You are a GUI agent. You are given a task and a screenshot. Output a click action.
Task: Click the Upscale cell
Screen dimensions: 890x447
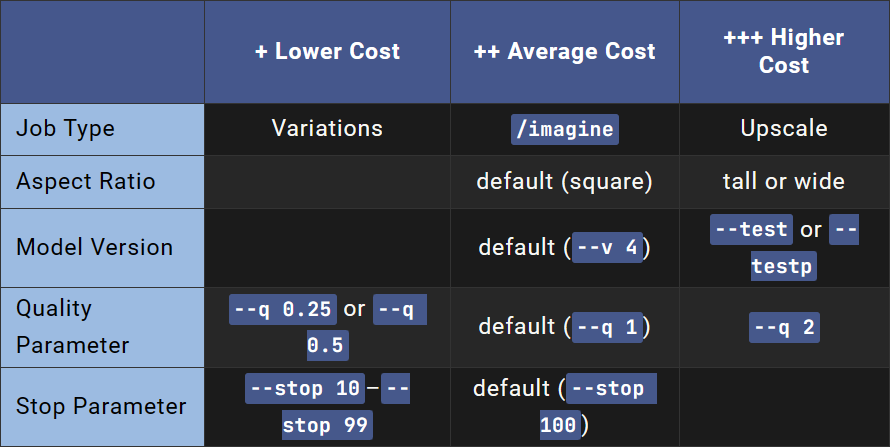[784, 129]
